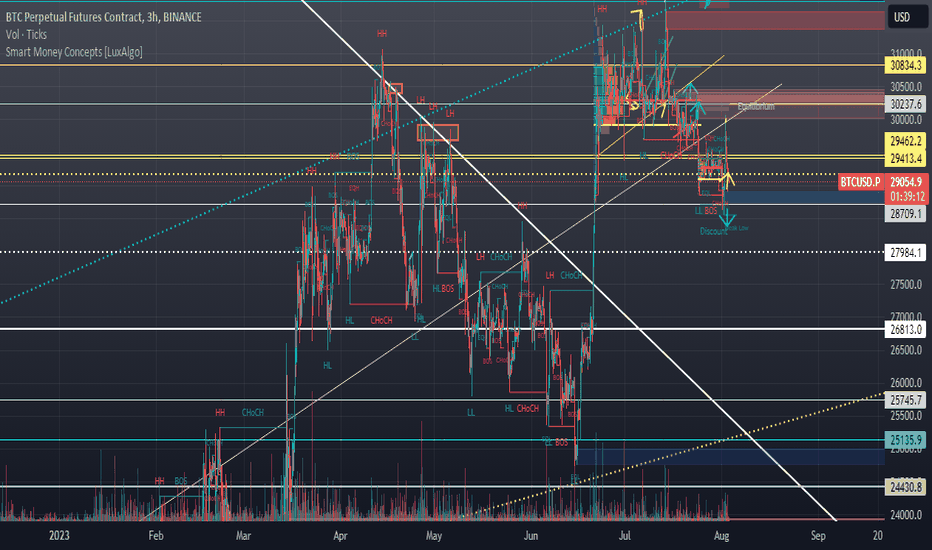Image resolution: width=932 pixels, height=550 pixels.
Task: Select the 28709.1 price label
Action: coord(906,213)
